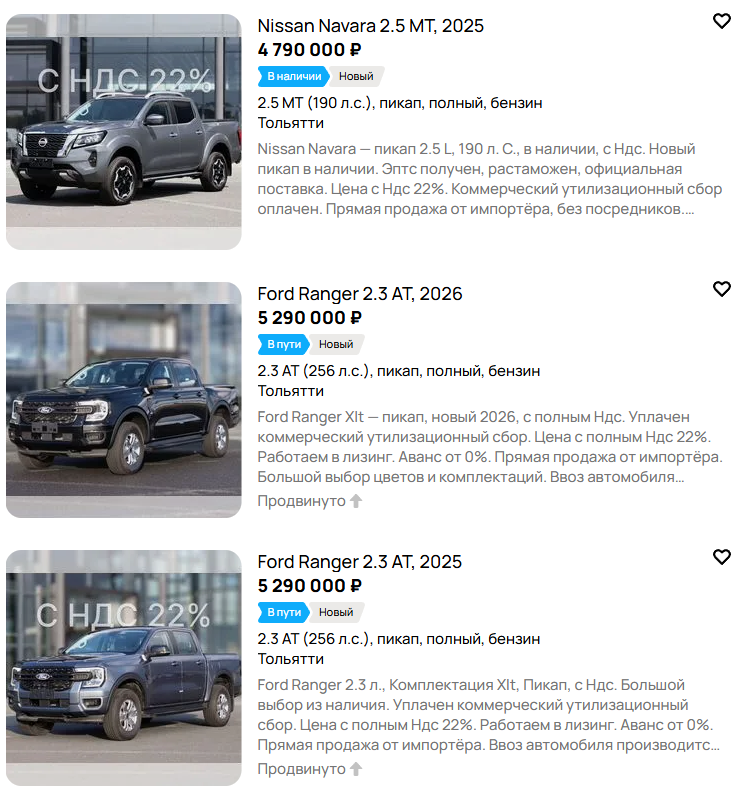The width and height of the screenshot is (737, 790).
Task: Click the gray Nissan Navara photo thumbnail
Action: coord(123,131)
